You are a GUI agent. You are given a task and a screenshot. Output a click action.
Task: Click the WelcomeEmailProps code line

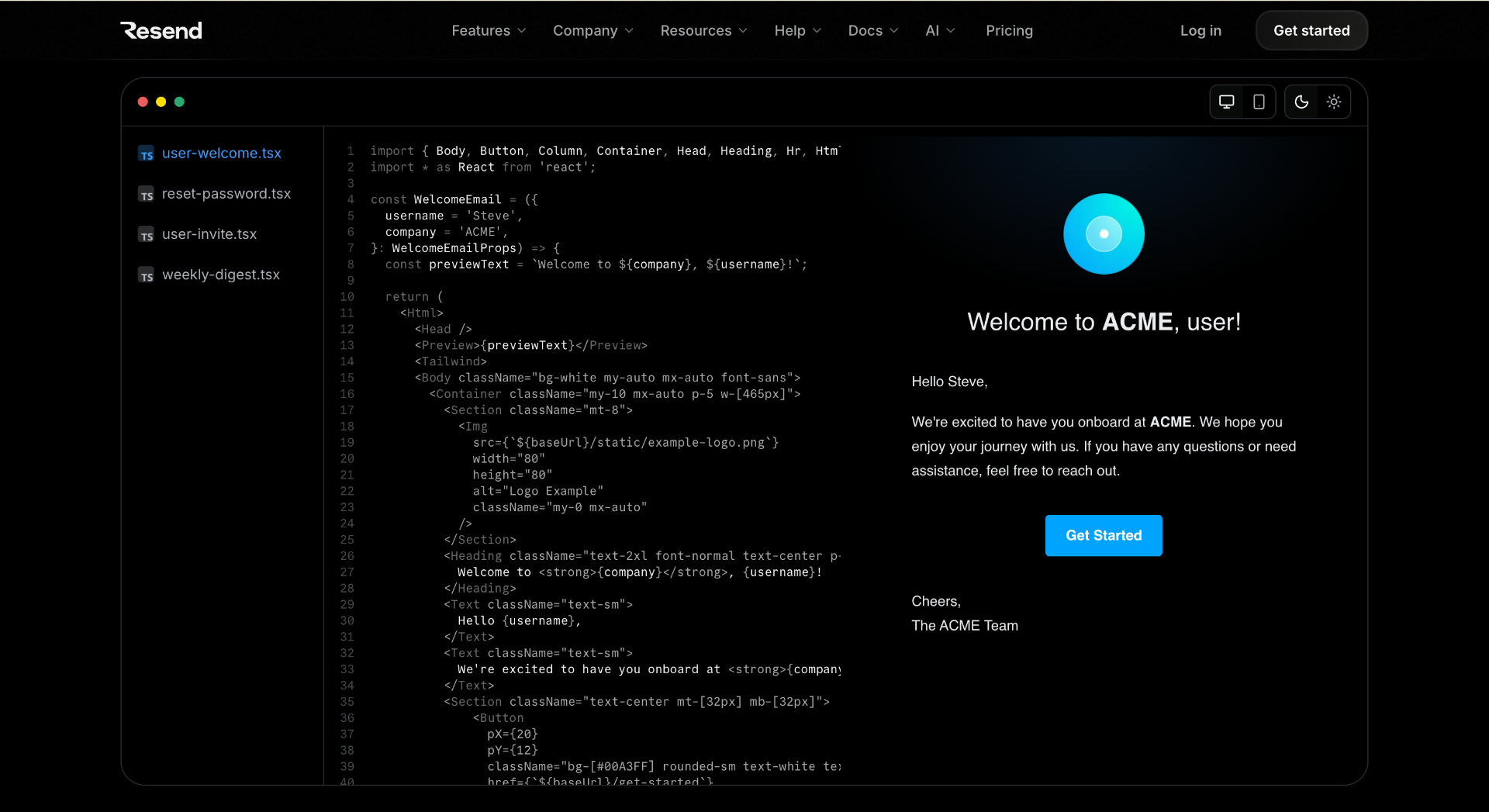pos(465,248)
